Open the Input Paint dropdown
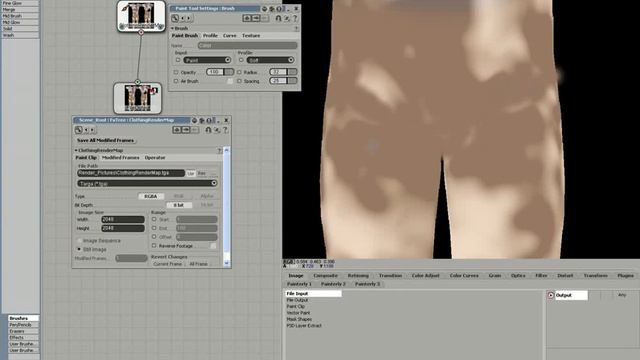640x360 pixels. [207, 60]
